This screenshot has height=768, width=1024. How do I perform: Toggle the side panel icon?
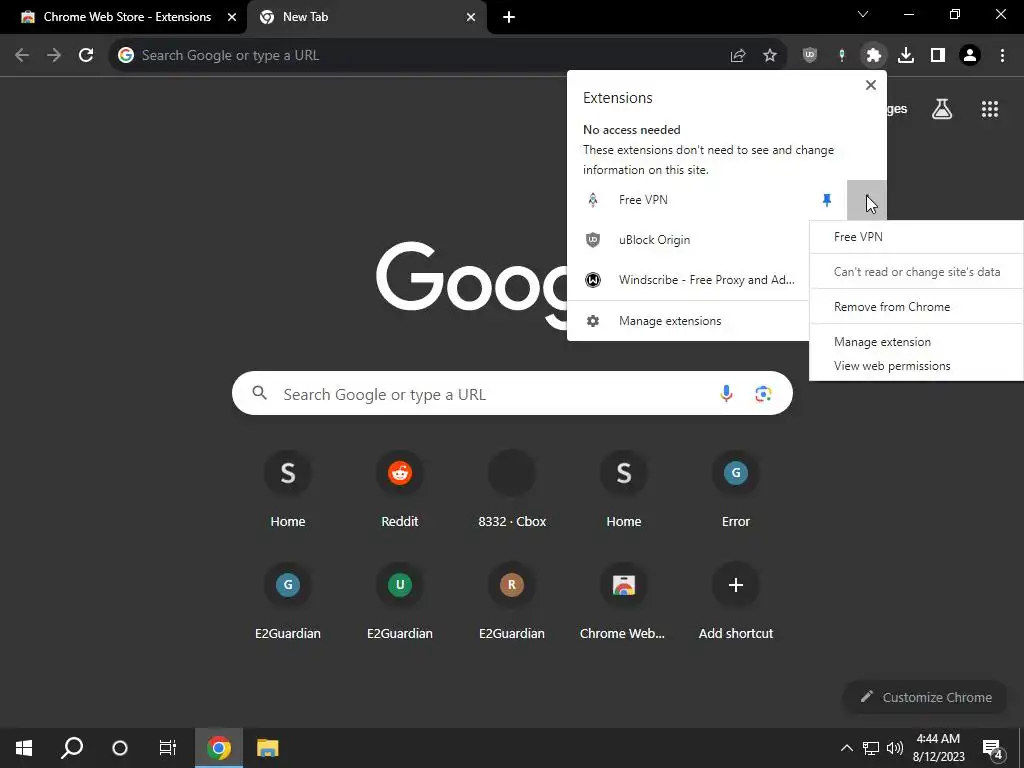tap(938, 56)
